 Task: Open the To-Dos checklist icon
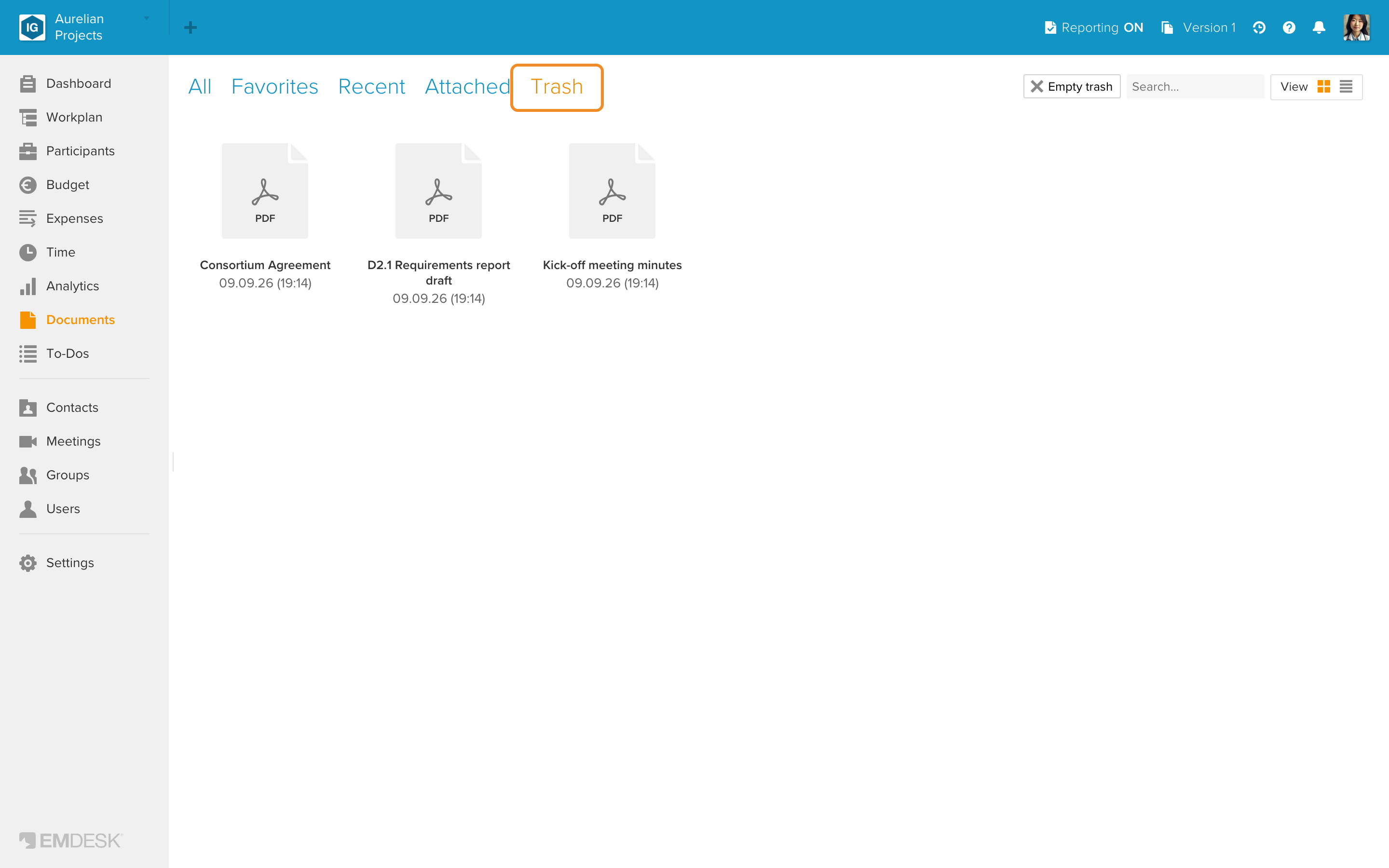(27, 353)
